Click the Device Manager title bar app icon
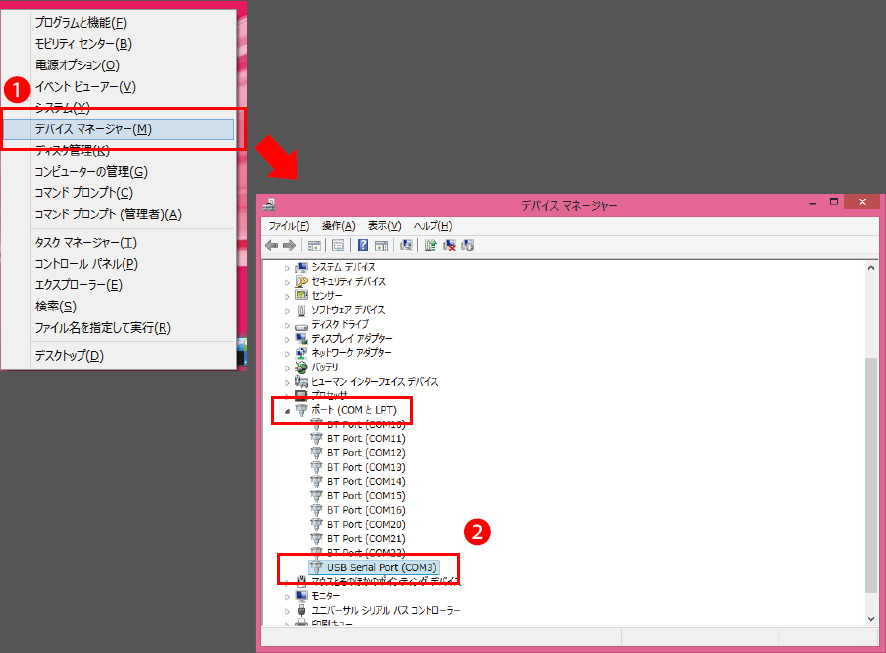 [269, 204]
